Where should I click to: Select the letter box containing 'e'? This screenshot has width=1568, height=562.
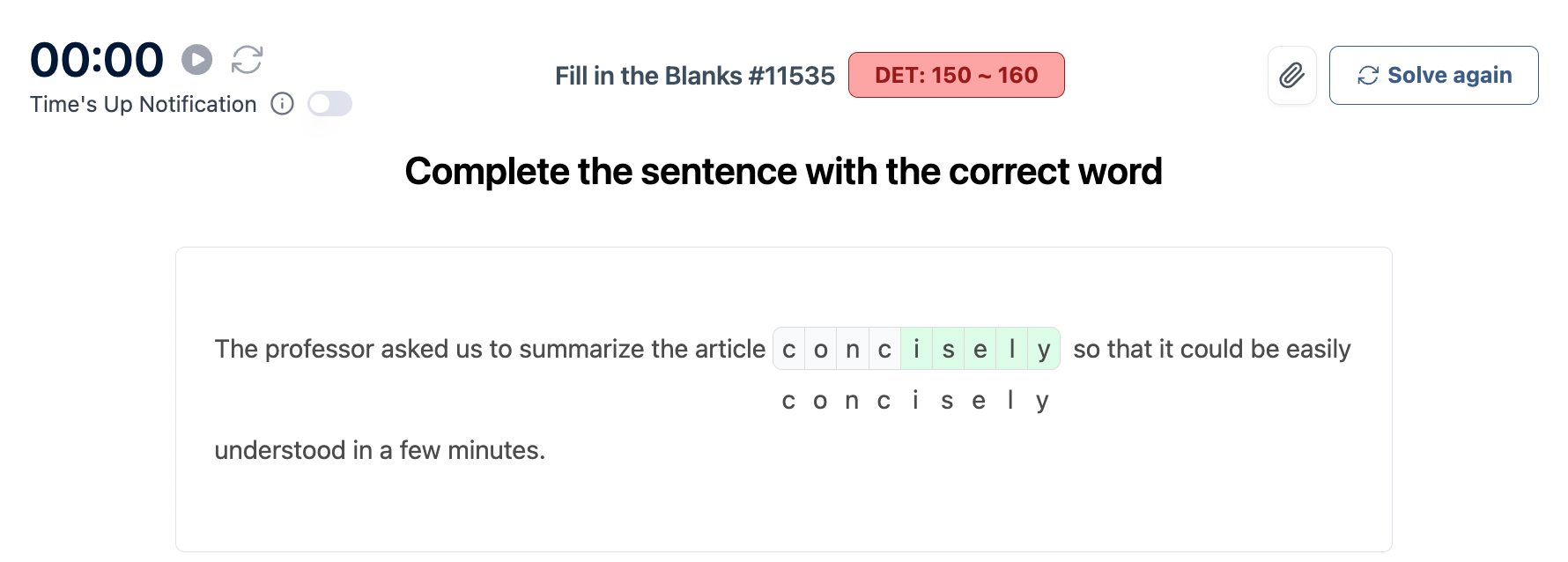980,350
